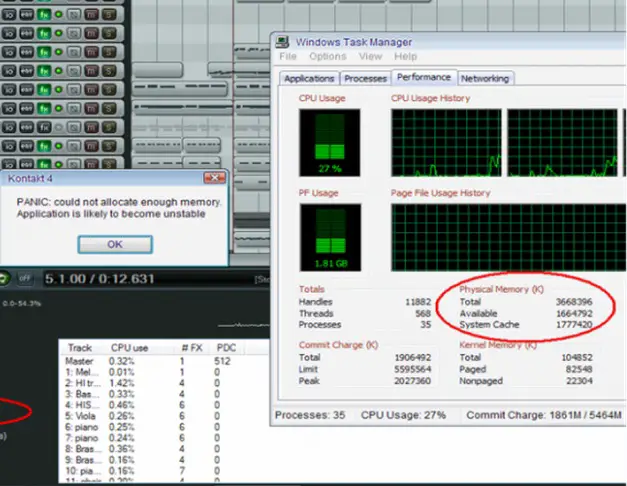Click the Task Manager title bar icon
This screenshot has height=486, width=627.
click(x=282, y=42)
